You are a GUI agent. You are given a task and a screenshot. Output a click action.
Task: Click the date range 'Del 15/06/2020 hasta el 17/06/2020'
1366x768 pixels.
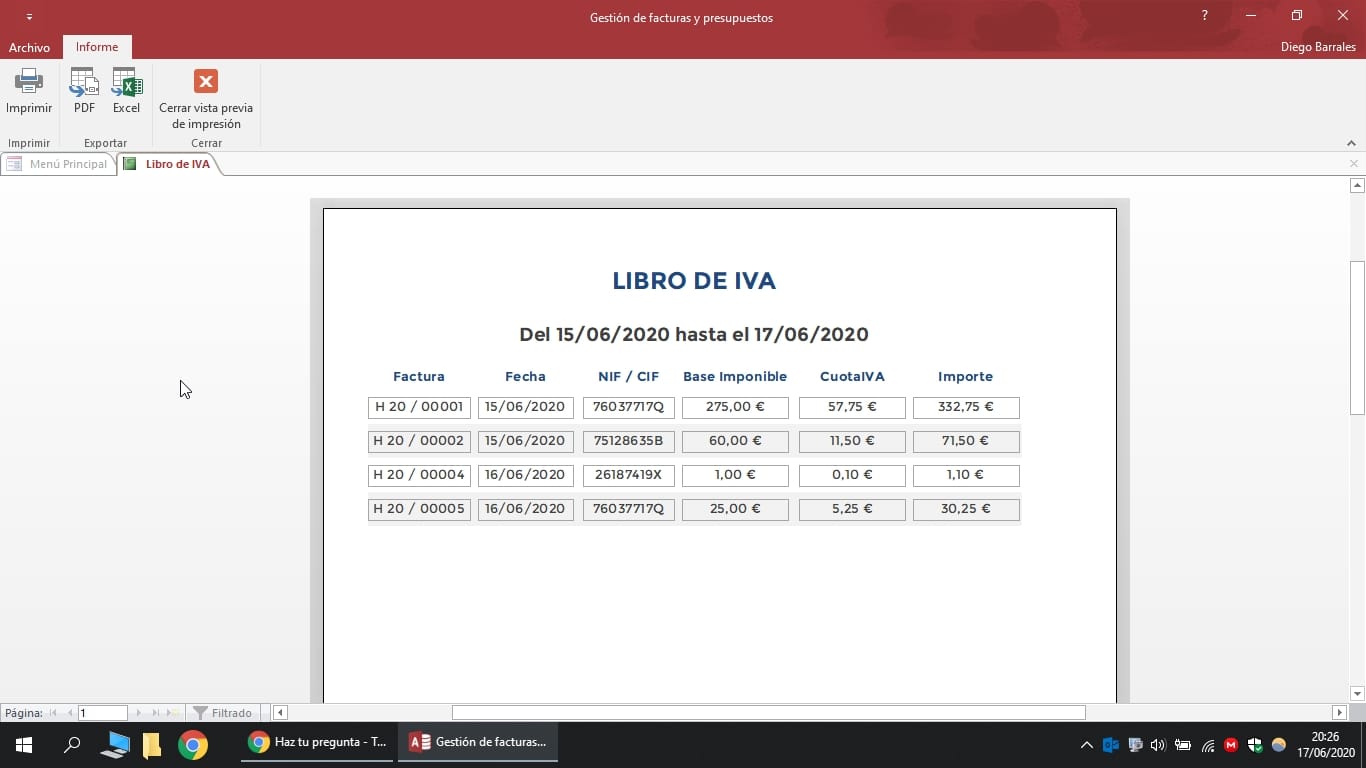point(694,334)
